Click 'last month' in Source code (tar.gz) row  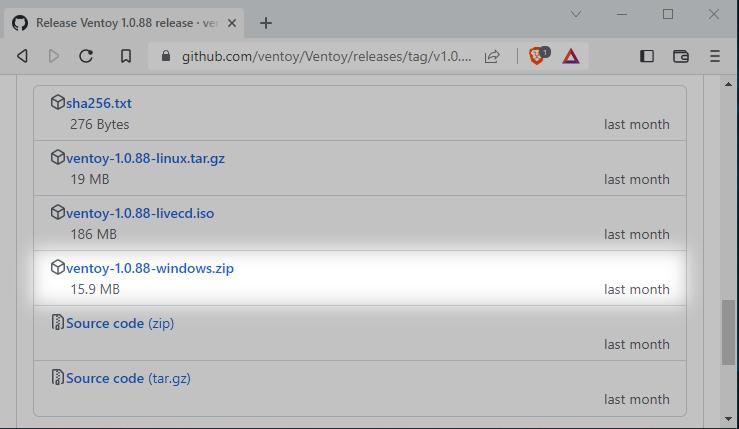[x=637, y=399]
